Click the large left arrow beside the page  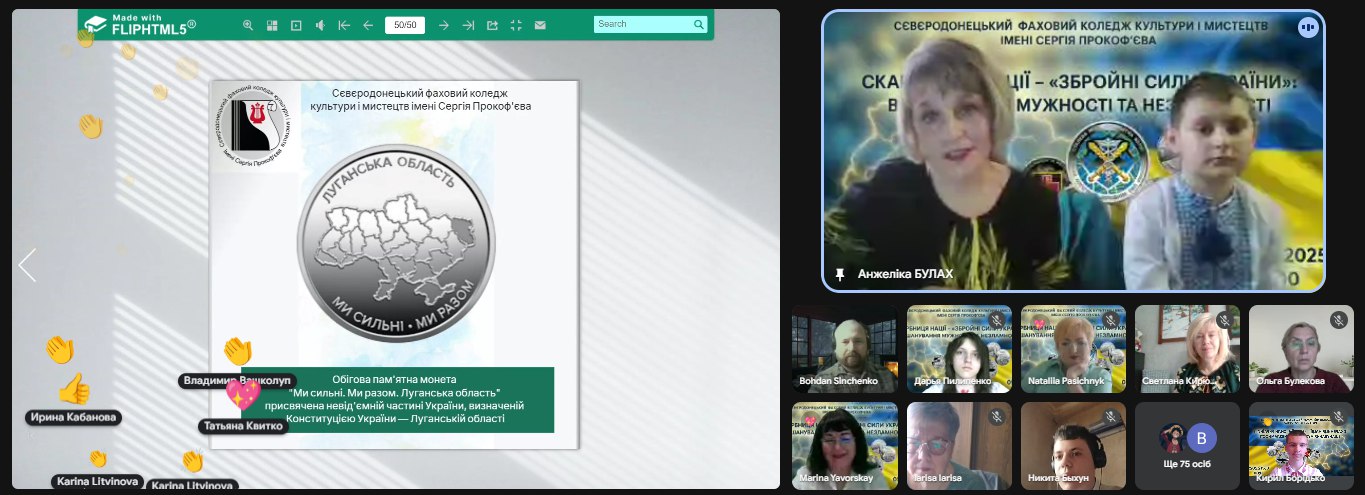tap(27, 265)
